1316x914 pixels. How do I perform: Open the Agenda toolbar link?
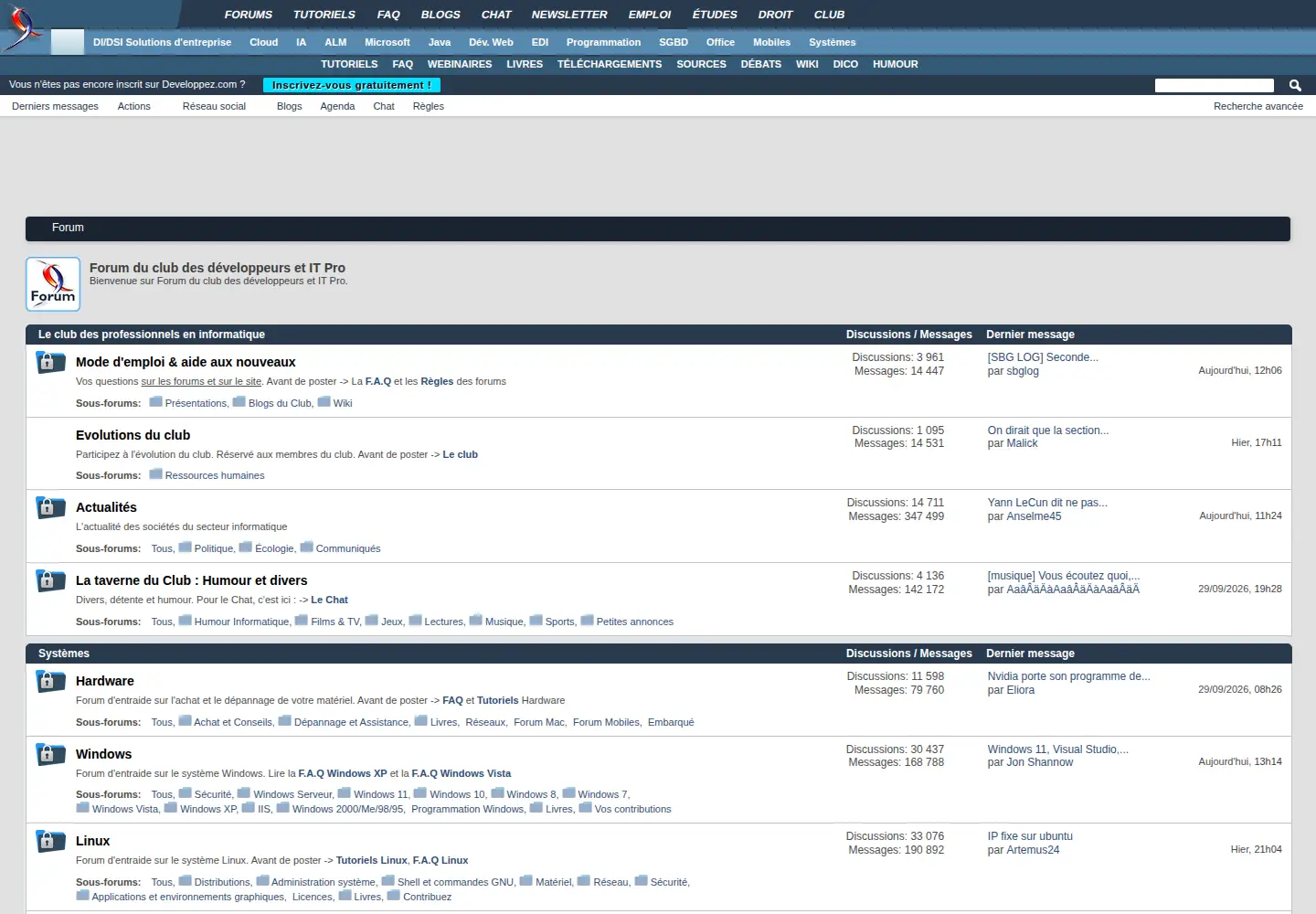click(337, 106)
